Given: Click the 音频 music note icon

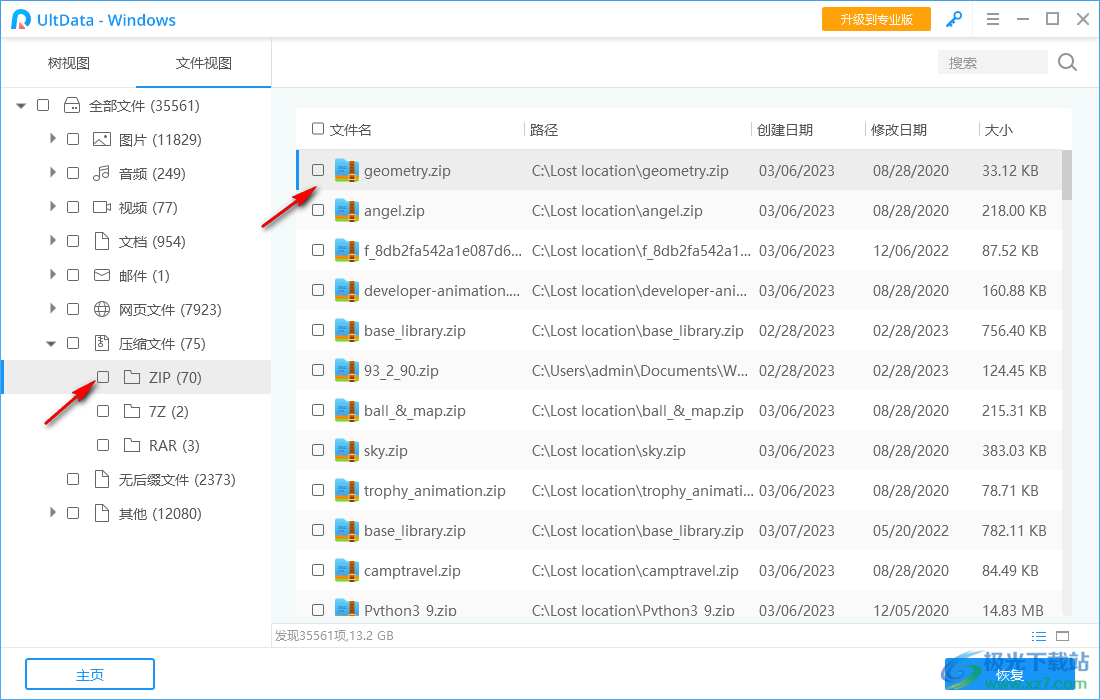Looking at the screenshot, I should [x=100, y=173].
